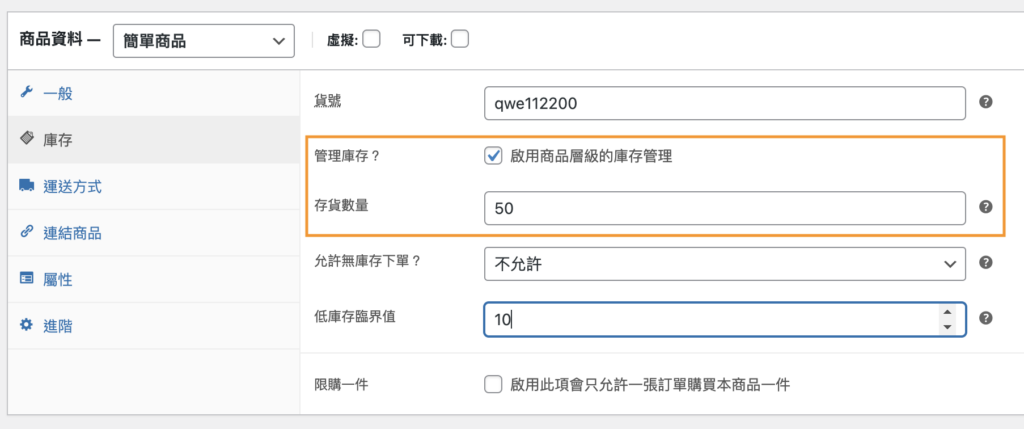
Task: Open the 進階 tab
Action: (153, 326)
